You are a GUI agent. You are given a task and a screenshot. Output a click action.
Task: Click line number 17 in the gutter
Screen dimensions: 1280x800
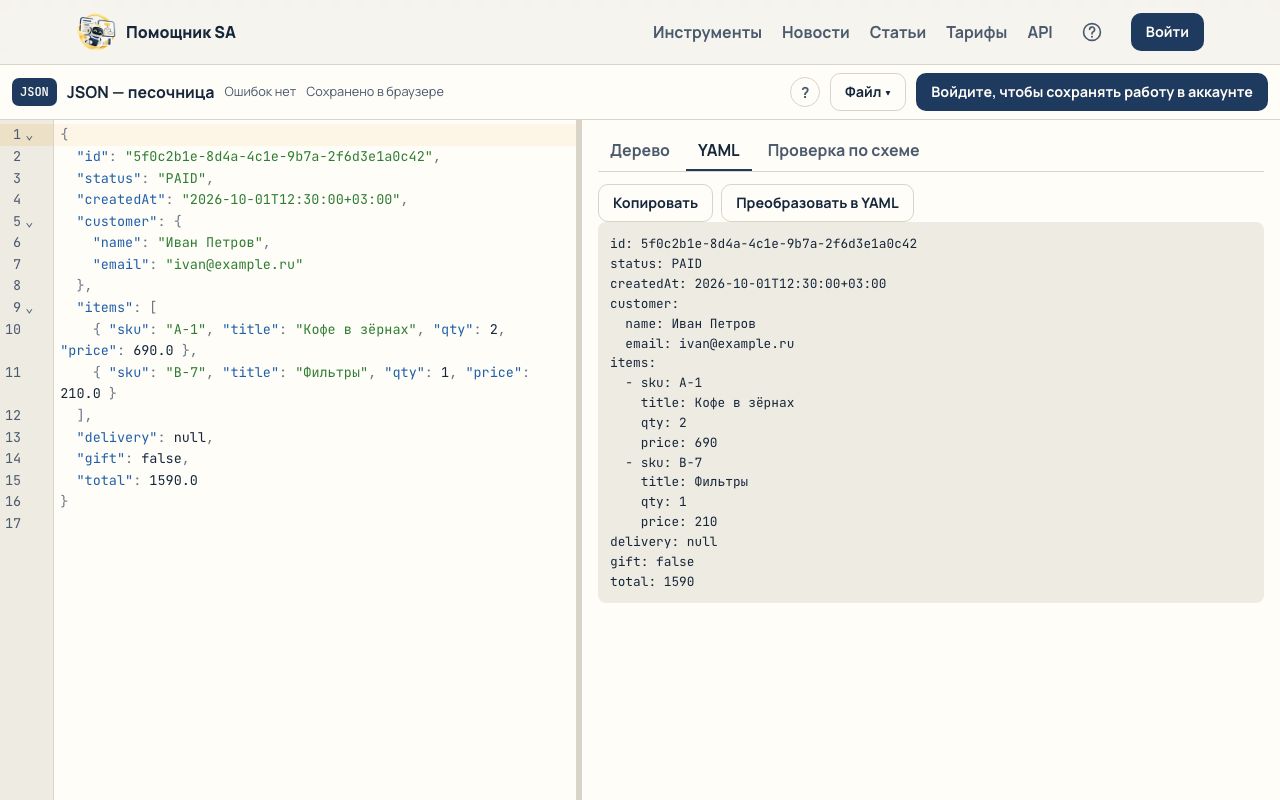pyautogui.click(x=13, y=523)
